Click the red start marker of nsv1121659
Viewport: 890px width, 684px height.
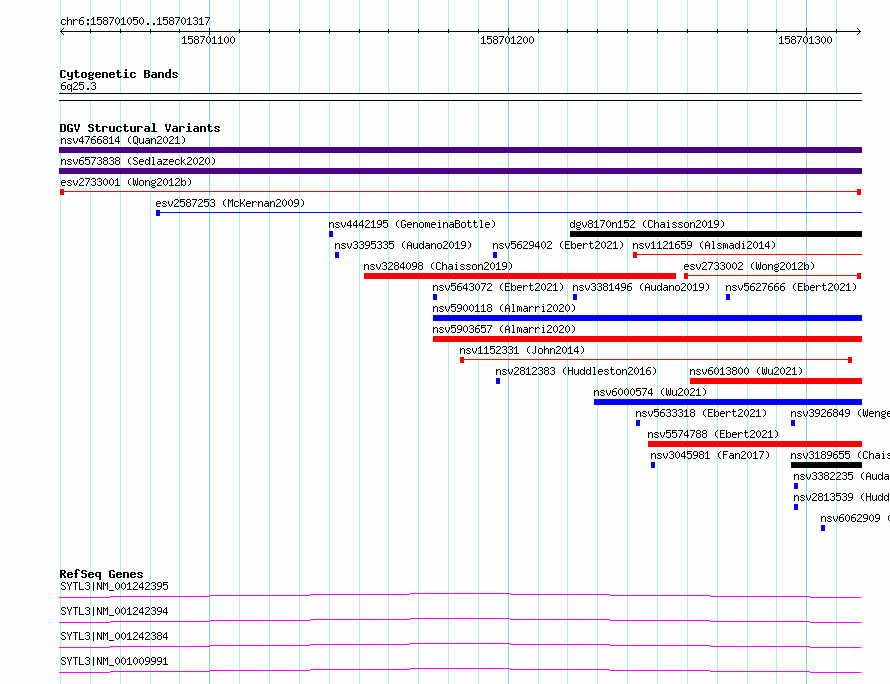click(x=635, y=255)
